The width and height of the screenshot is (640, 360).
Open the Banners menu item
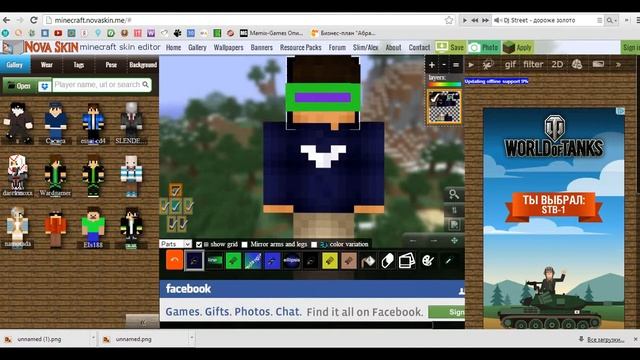coord(262,48)
